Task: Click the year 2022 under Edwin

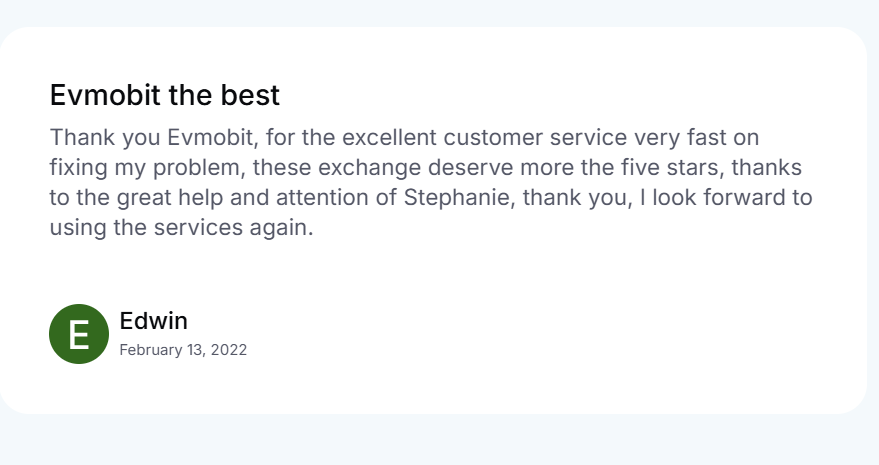Action: (x=229, y=350)
